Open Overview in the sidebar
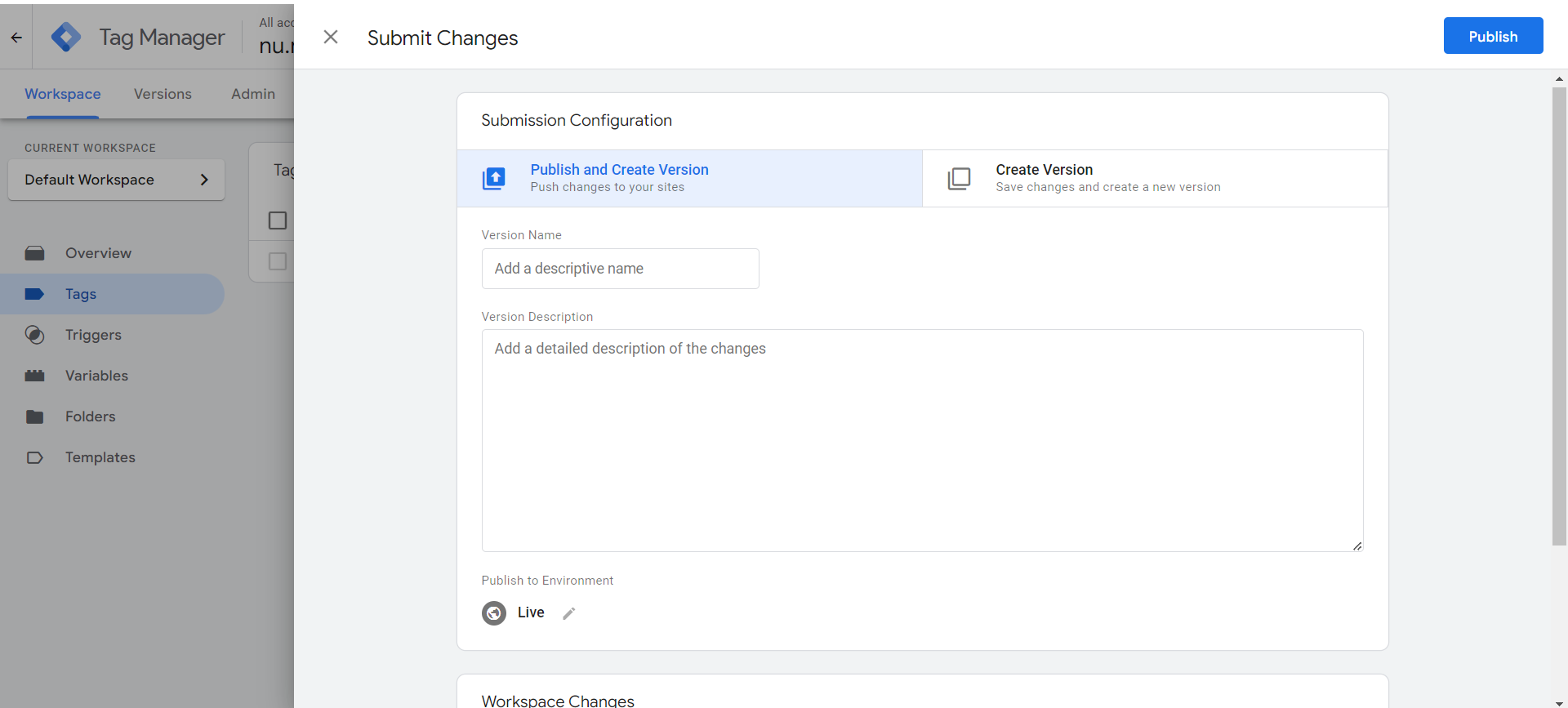The image size is (1568, 708). tap(112, 253)
